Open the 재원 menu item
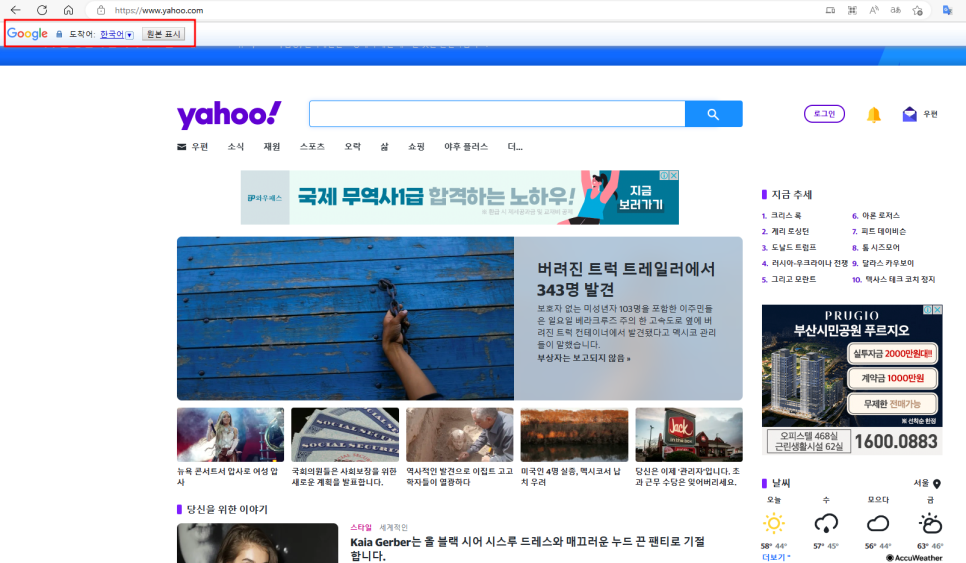966x563 pixels. [272, 147]
